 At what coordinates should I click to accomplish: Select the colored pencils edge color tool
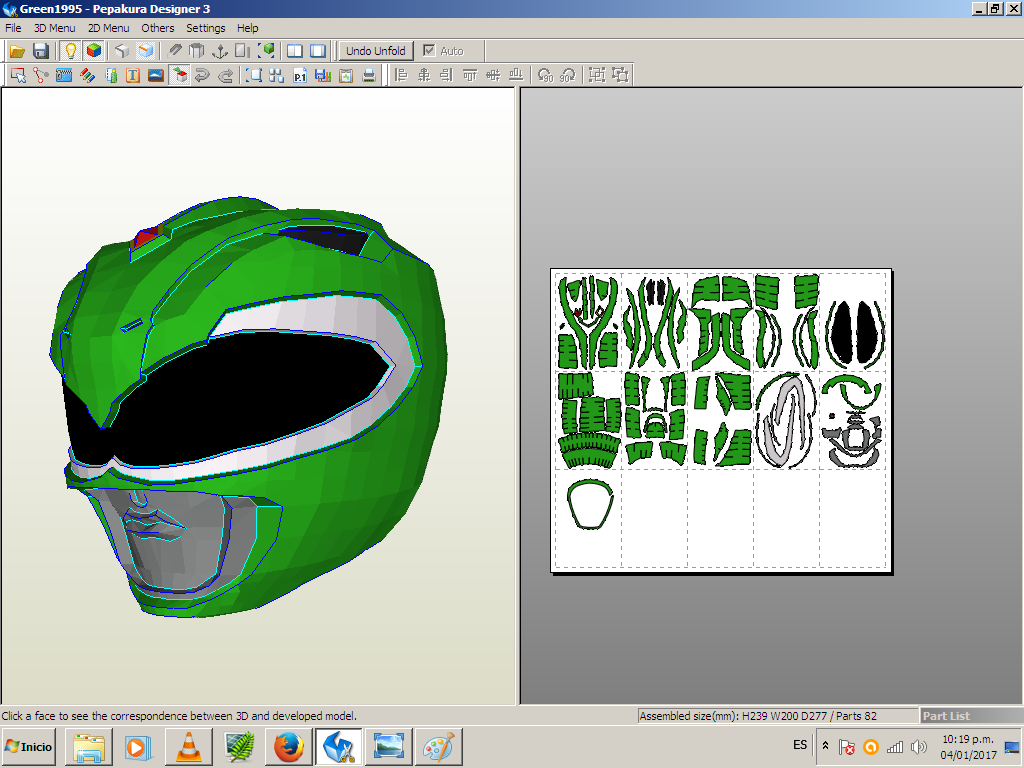[87, 75]
